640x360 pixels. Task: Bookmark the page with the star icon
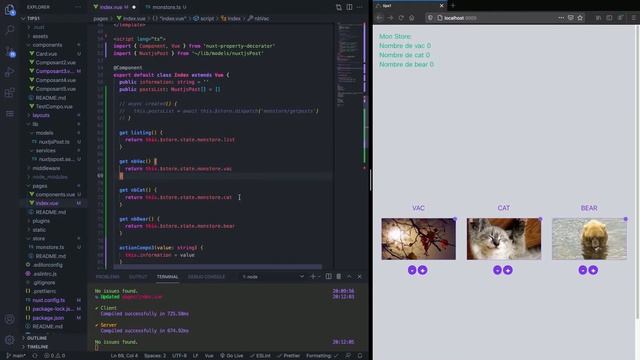[580, 18]
